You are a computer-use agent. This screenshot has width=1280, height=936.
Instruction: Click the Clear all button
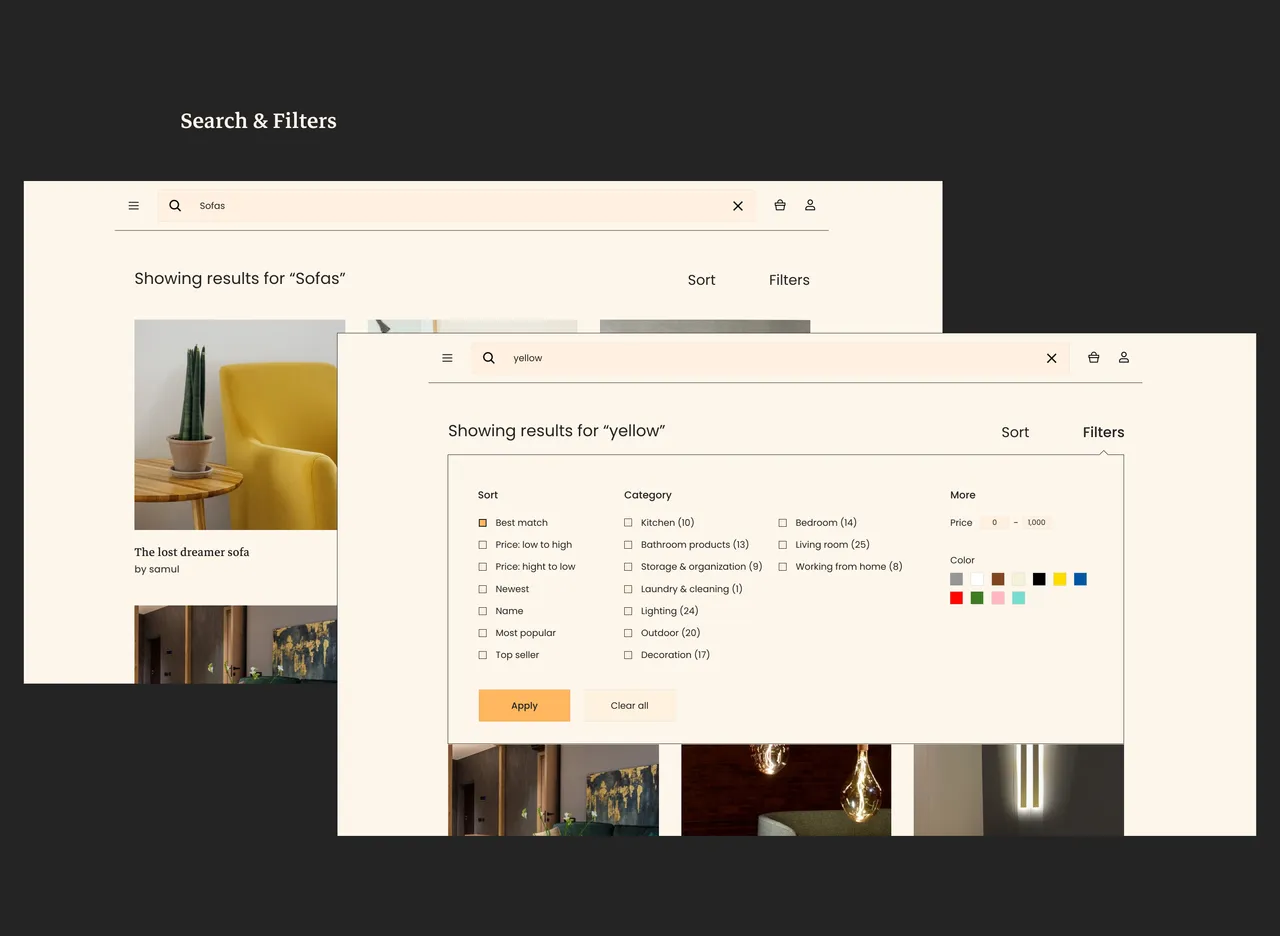pos(630,705)
